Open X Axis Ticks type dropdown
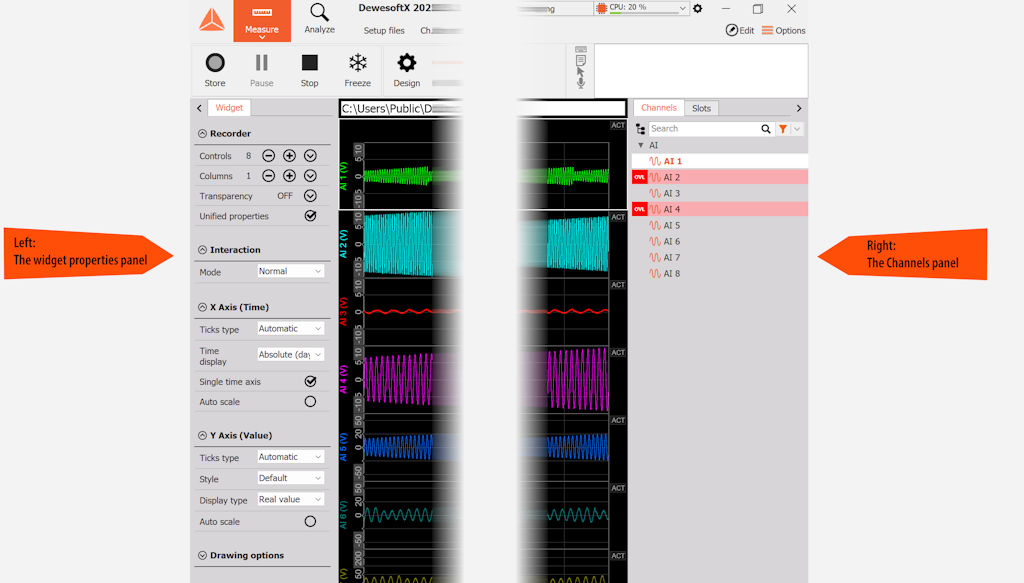1024x583 pixels. 290,328
